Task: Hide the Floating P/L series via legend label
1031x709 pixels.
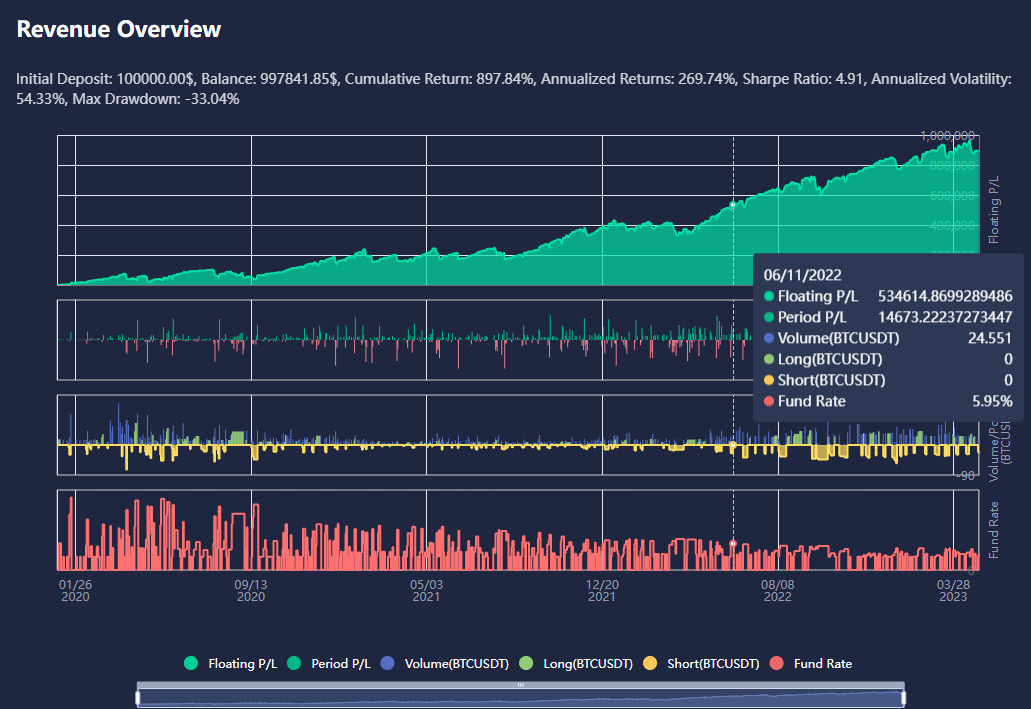Action: (x=239, y=664)
